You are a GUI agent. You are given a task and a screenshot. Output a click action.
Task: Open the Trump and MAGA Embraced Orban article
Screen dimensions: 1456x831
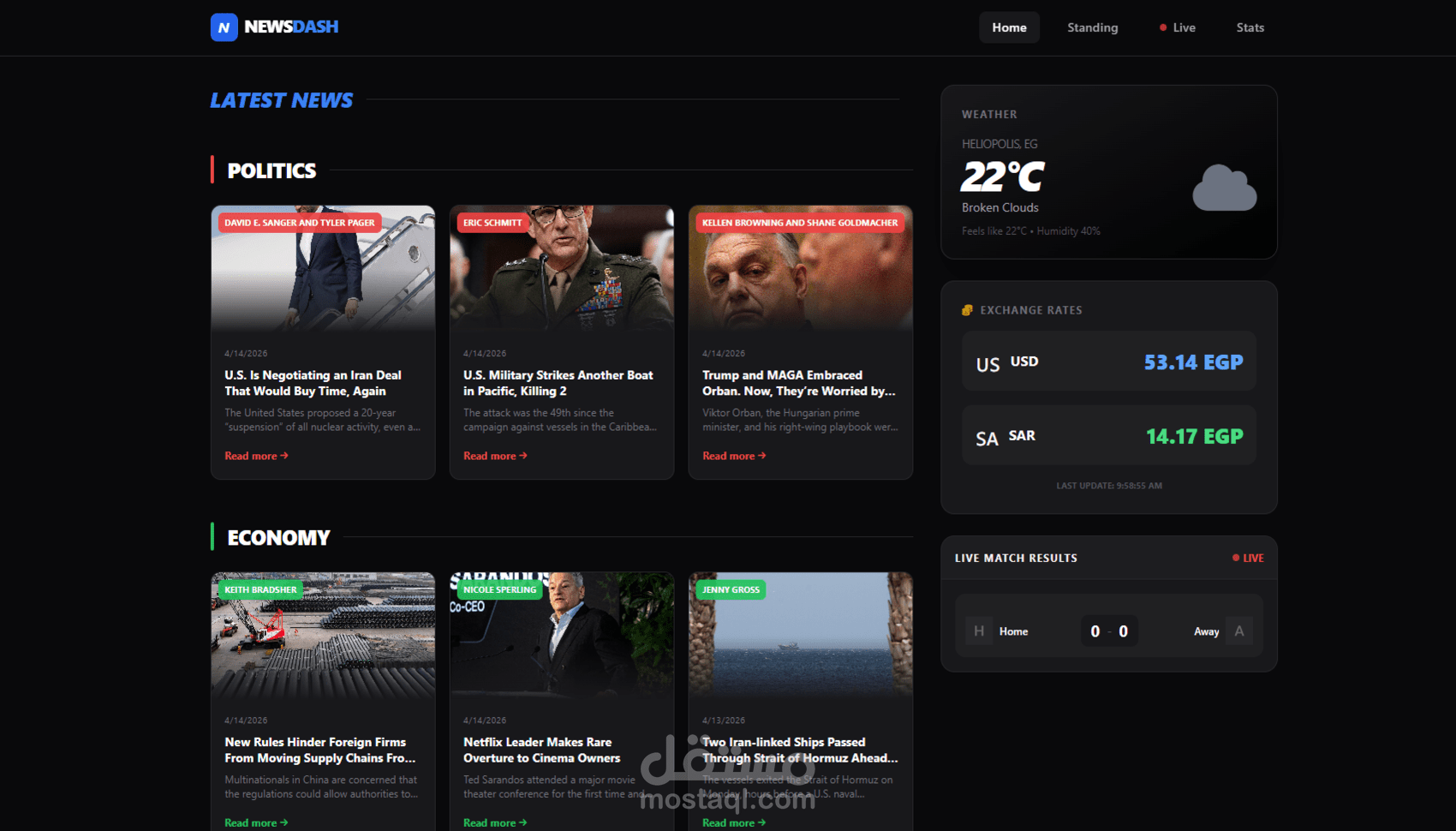coord(799,383)
